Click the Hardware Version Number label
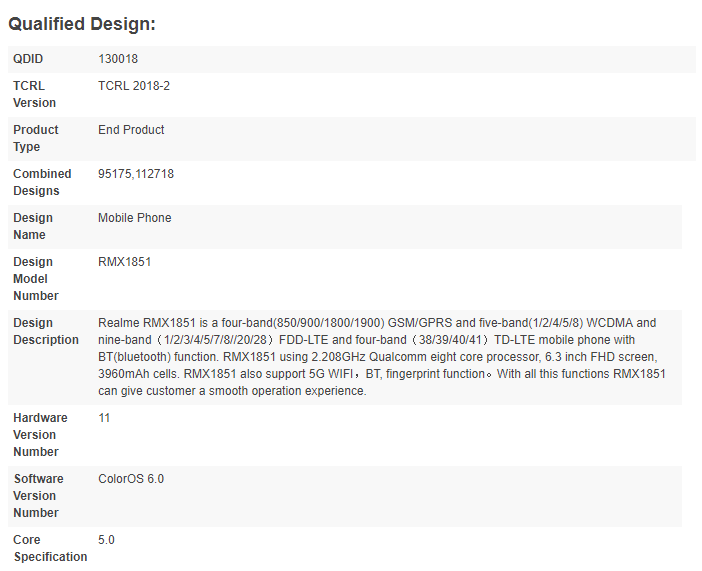The width and height of the screenshot is (702, 571). tap(38, 435)
